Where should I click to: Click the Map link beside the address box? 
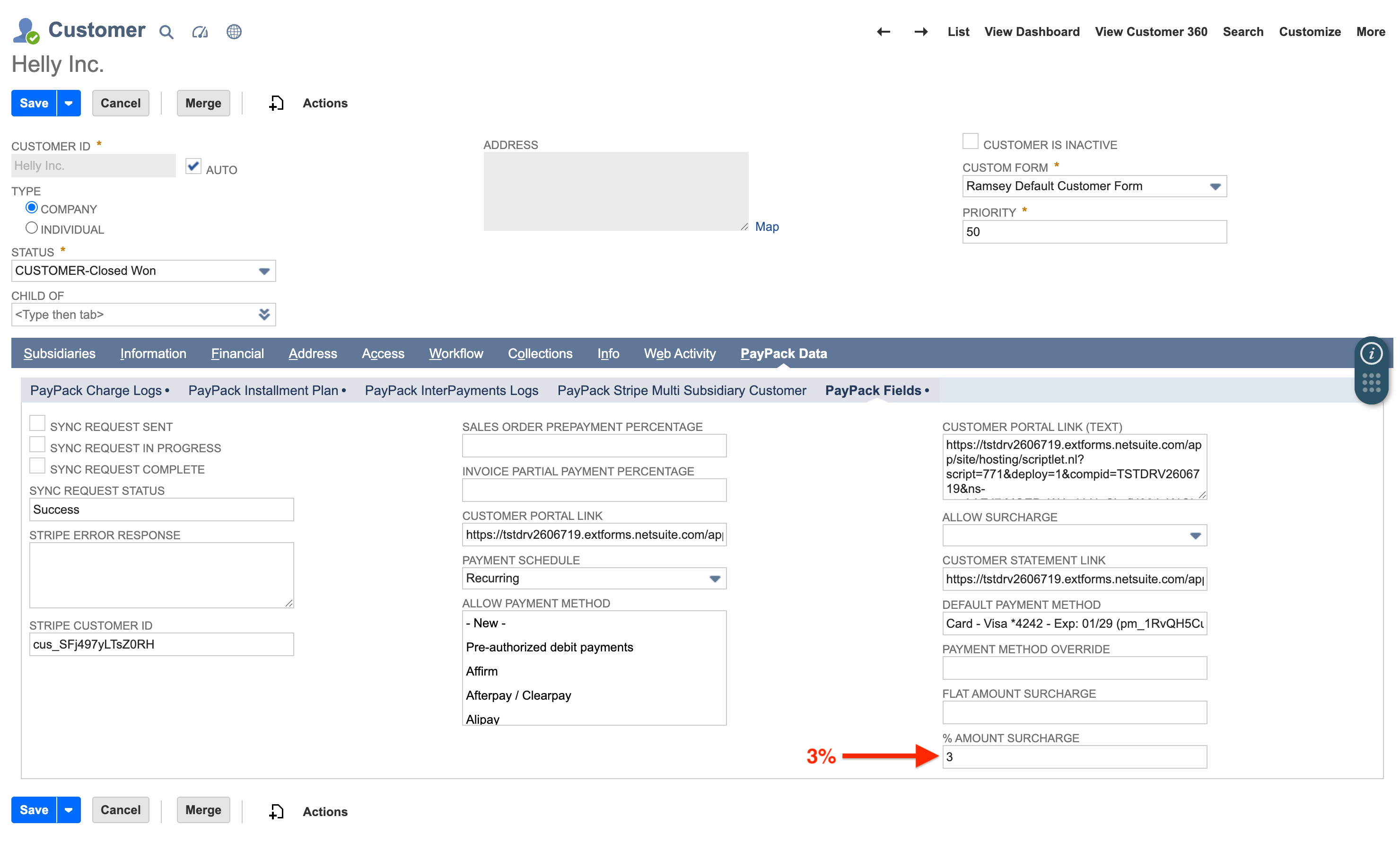[767, 226]
